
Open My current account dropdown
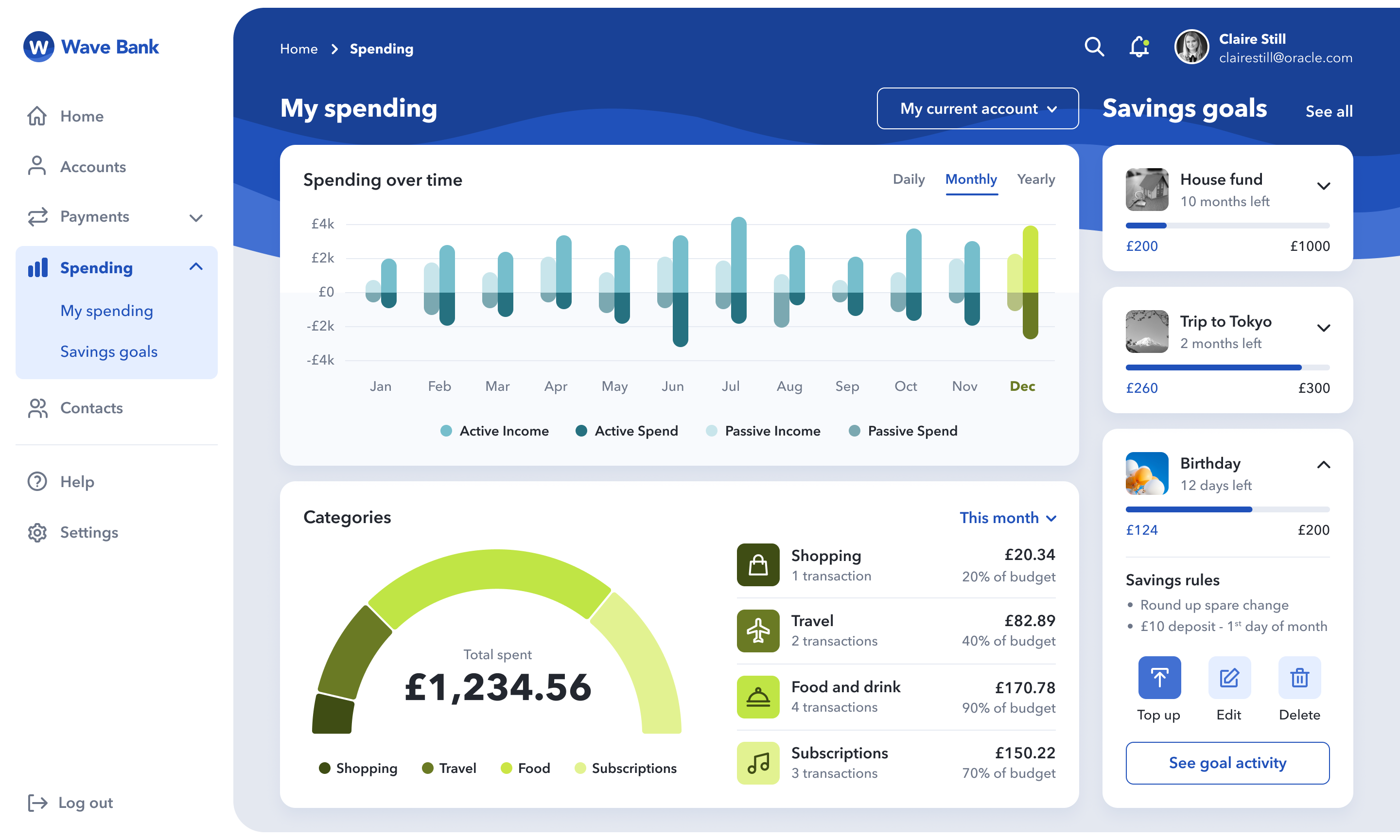pyautogui.click(x=977, y=109)
